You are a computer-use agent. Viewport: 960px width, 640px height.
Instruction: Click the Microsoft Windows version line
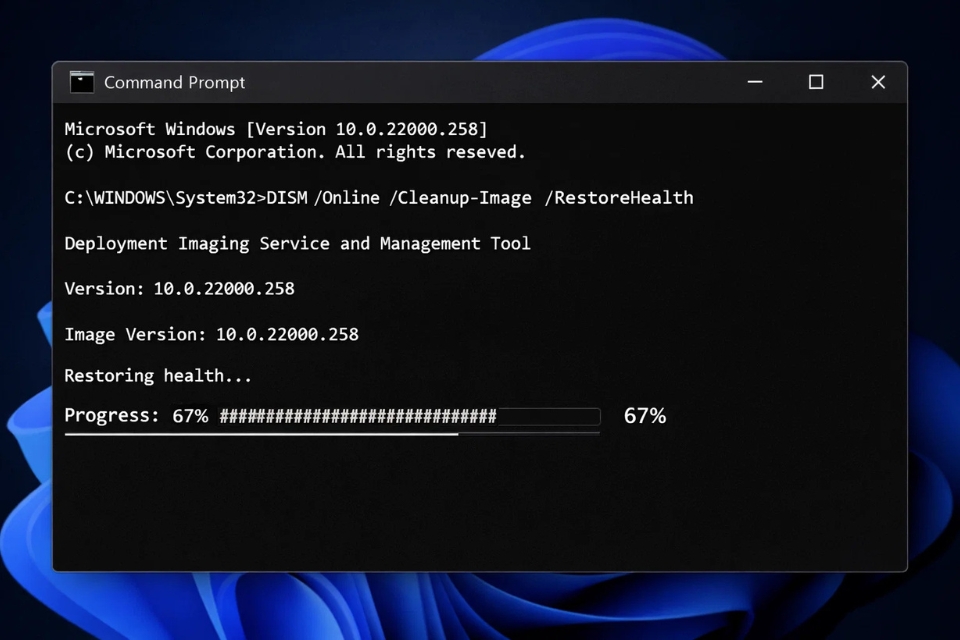(x=275, y=129)
